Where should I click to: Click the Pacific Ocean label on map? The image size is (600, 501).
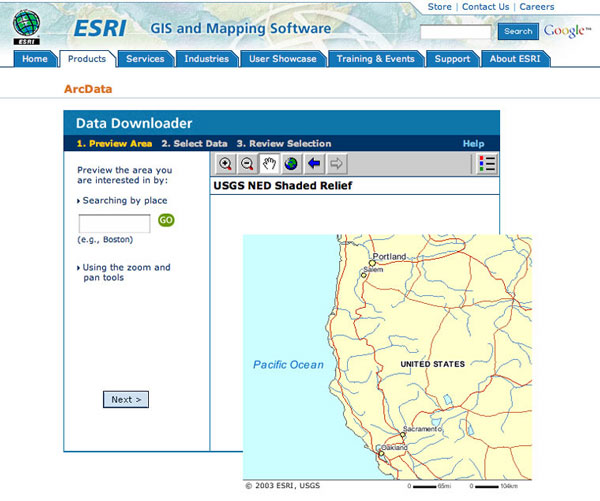(x=289, y=365)
